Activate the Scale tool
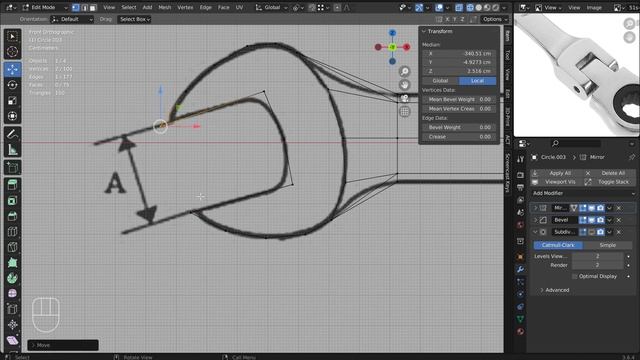The height and width of the screenshot is (360, 640). (12, 100)
